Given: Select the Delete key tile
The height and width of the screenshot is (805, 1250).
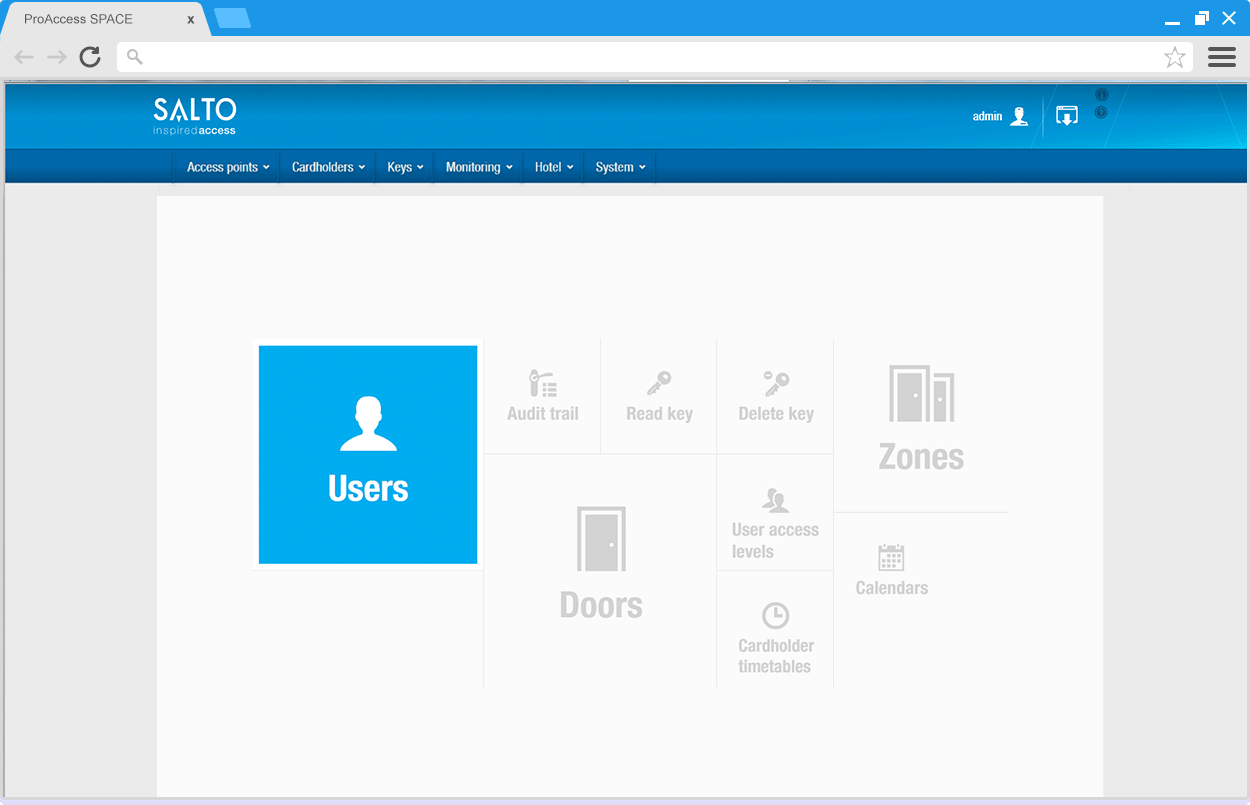Looking at the screenshot, I should pyautogui.click(x=775, y=397).
